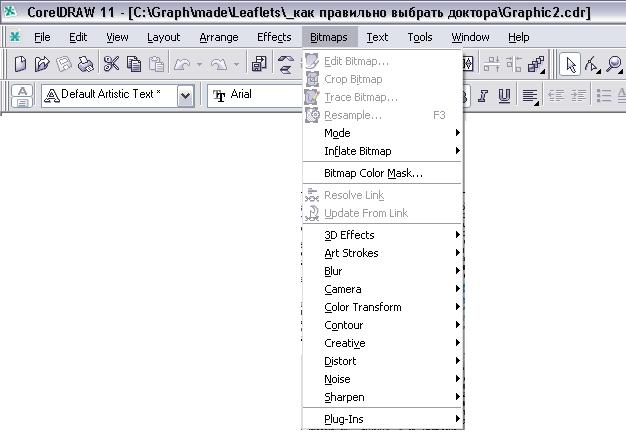Open the text alignment dropdown
This screenshot has height=440, width=626.
[x=530, y=96]
